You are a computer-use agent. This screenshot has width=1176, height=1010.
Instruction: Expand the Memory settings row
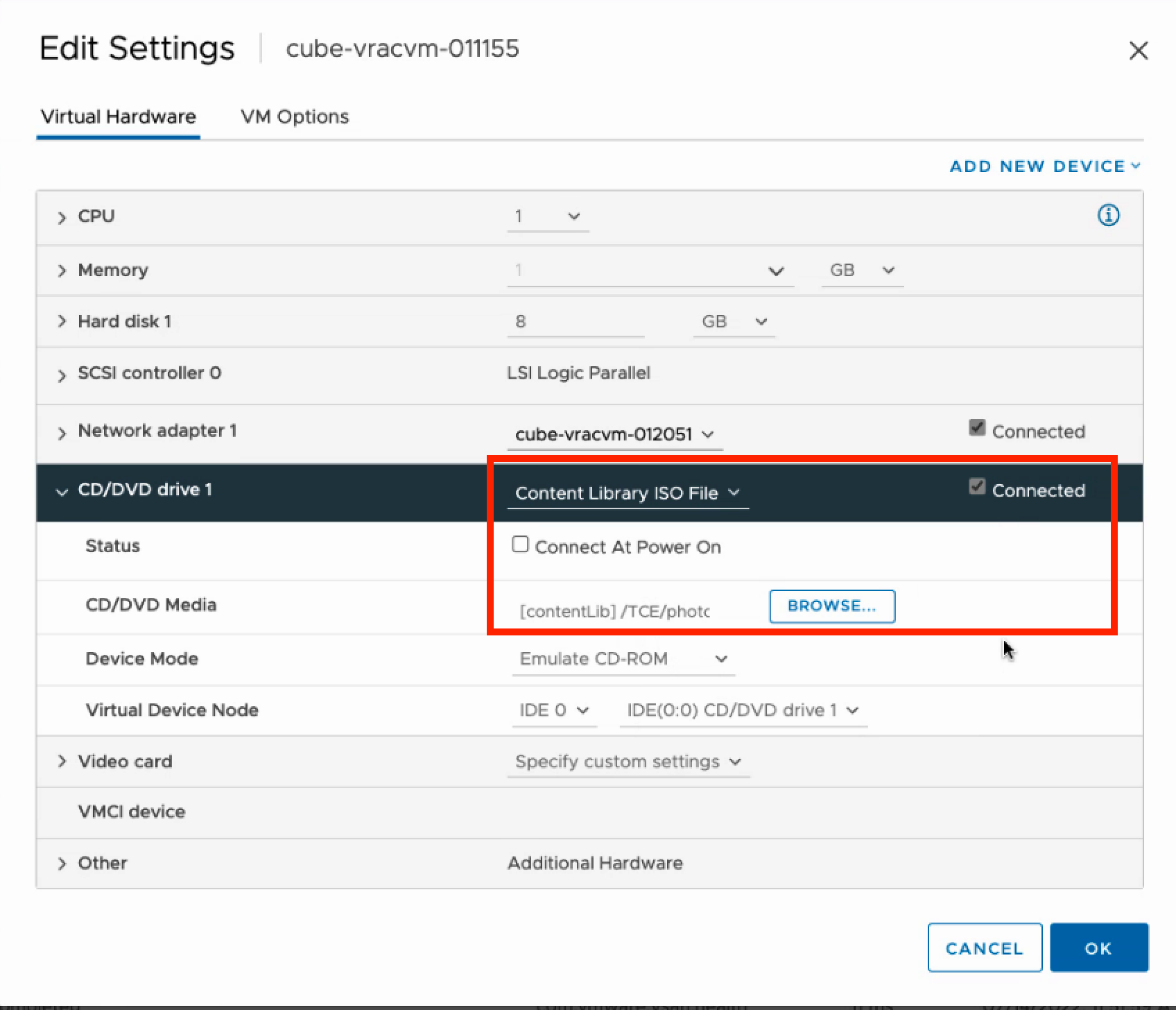pos(62,271)
